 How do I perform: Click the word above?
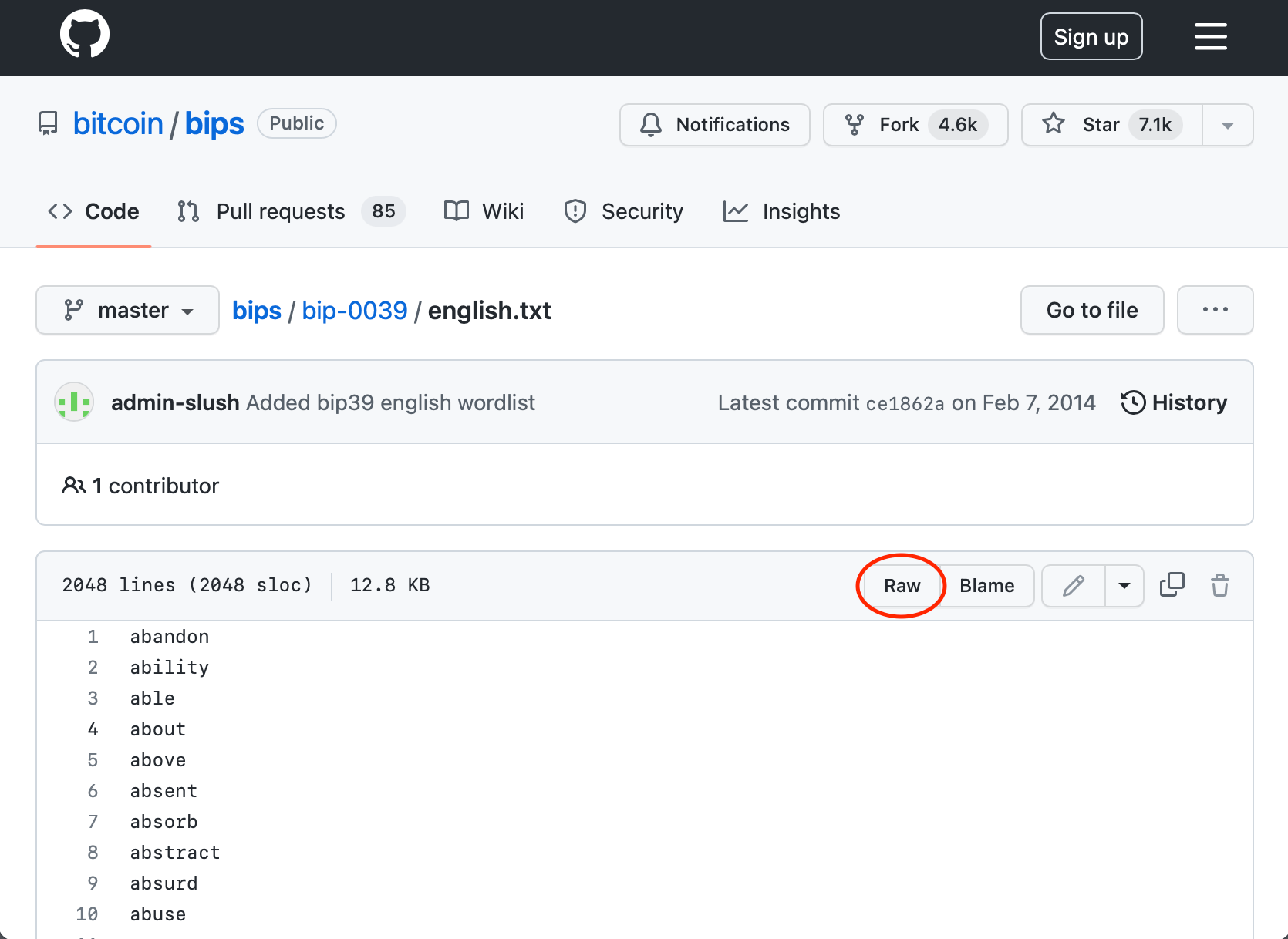(158, 760)
